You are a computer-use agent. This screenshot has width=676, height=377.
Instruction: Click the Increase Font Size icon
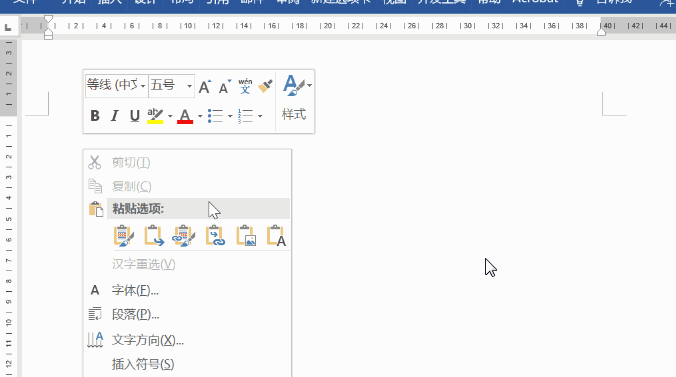(x=205, y=86)
